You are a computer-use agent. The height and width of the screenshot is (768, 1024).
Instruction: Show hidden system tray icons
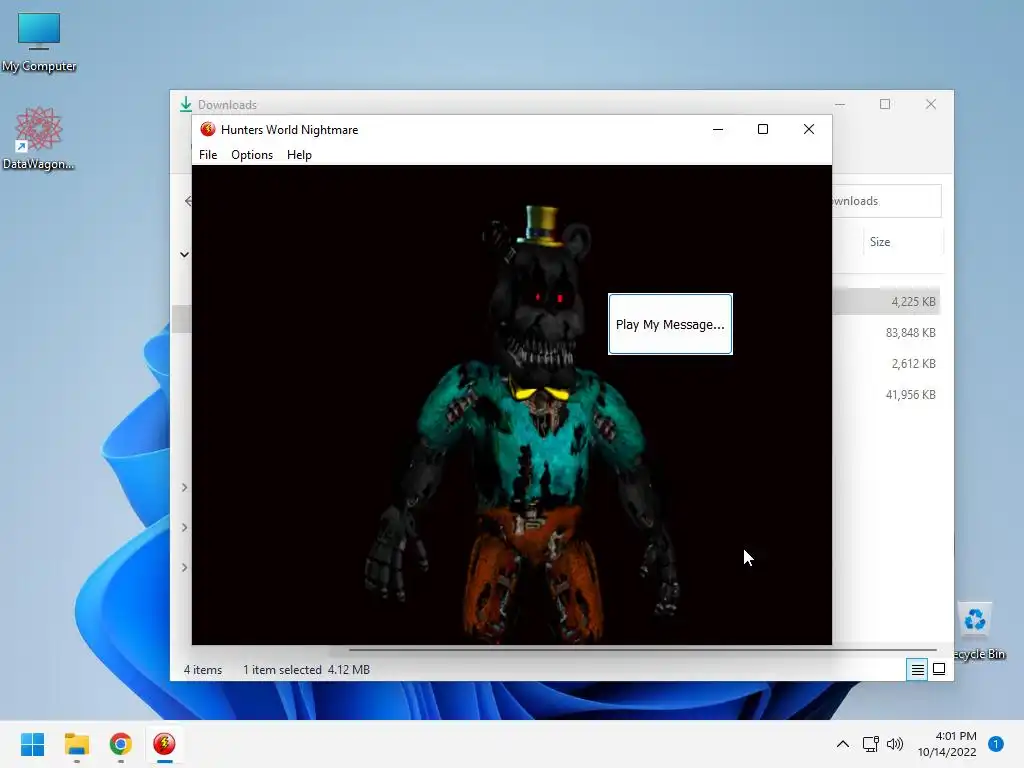(x=842, y=744)
